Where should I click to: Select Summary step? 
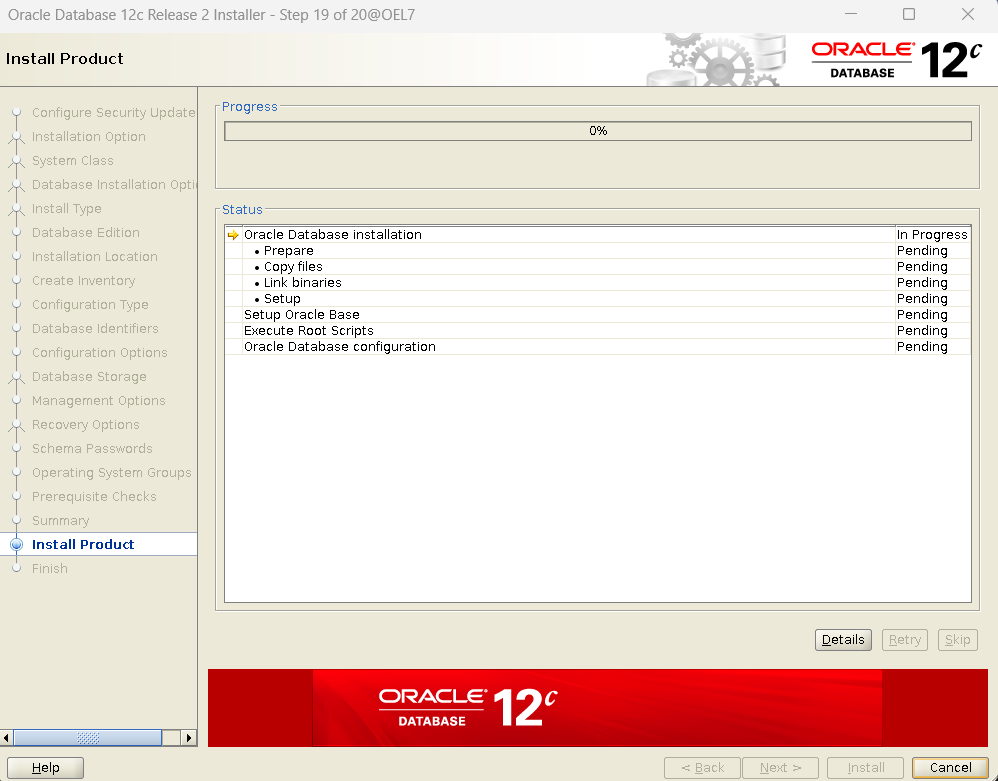60,521
